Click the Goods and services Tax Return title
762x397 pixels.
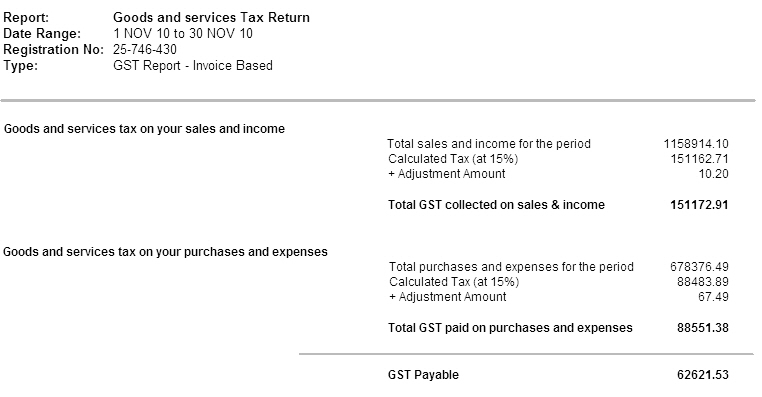(211, 17)
